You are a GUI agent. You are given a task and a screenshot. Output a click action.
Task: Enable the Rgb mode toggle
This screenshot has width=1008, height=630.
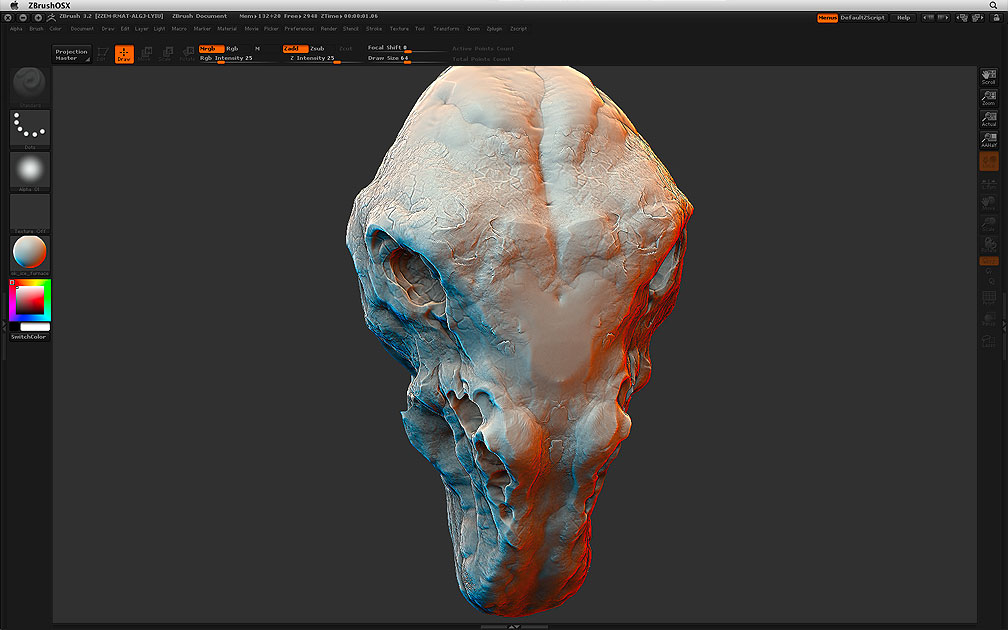click(232, 49)
